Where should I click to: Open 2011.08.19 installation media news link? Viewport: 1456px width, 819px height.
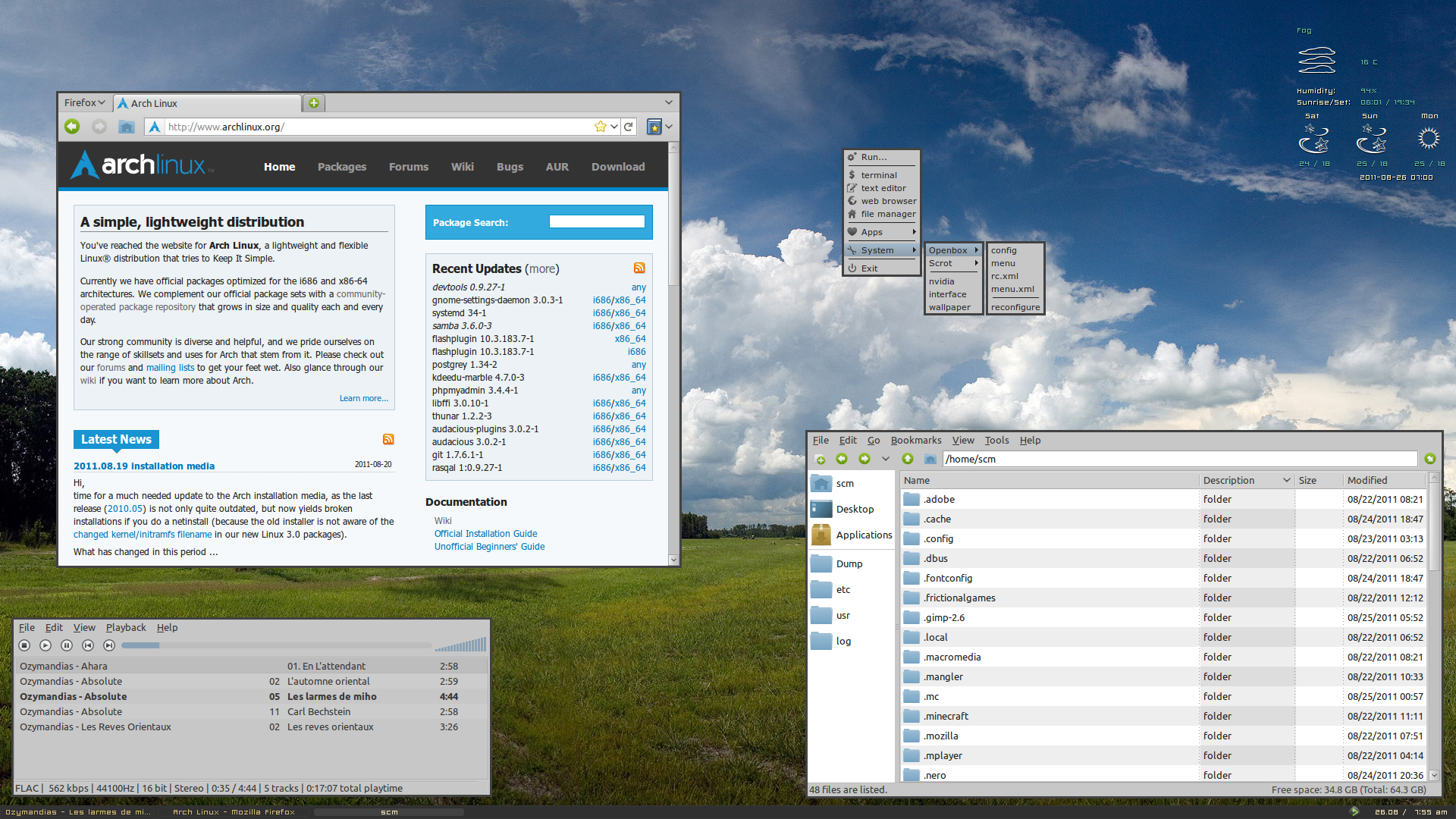tap(144, 466)
